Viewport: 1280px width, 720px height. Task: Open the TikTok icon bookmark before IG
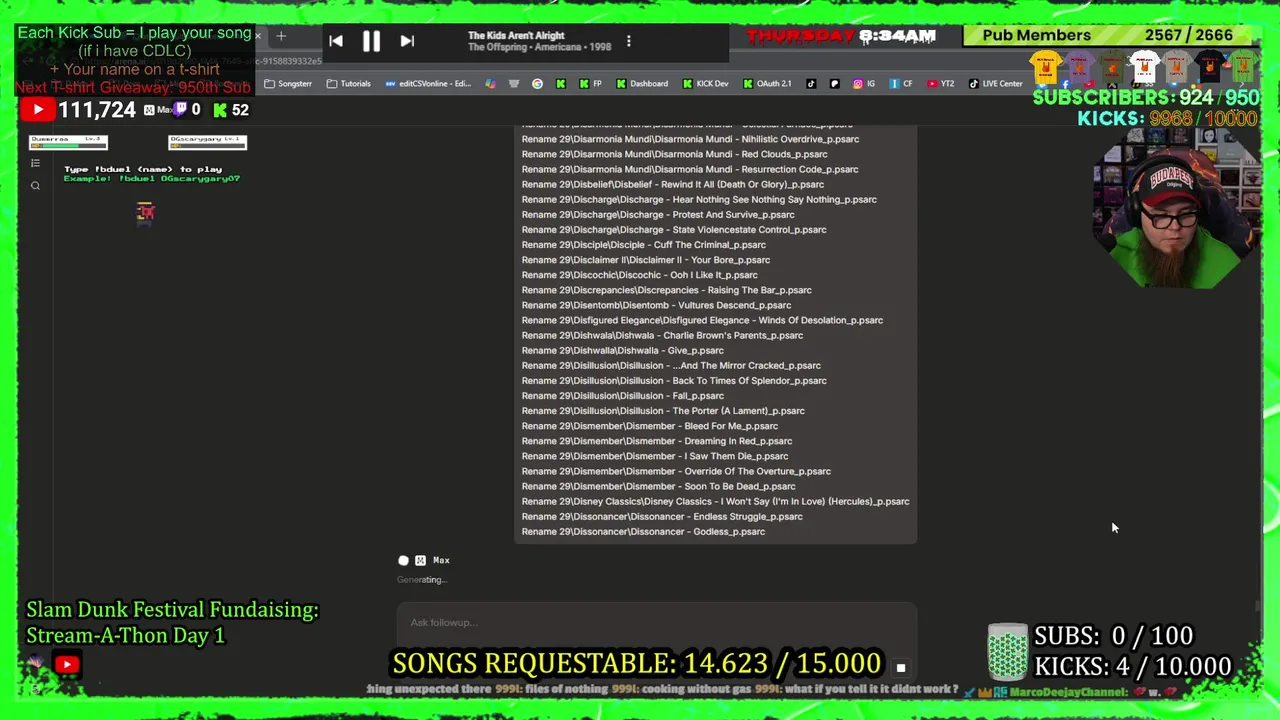click(x=811, y=84)
